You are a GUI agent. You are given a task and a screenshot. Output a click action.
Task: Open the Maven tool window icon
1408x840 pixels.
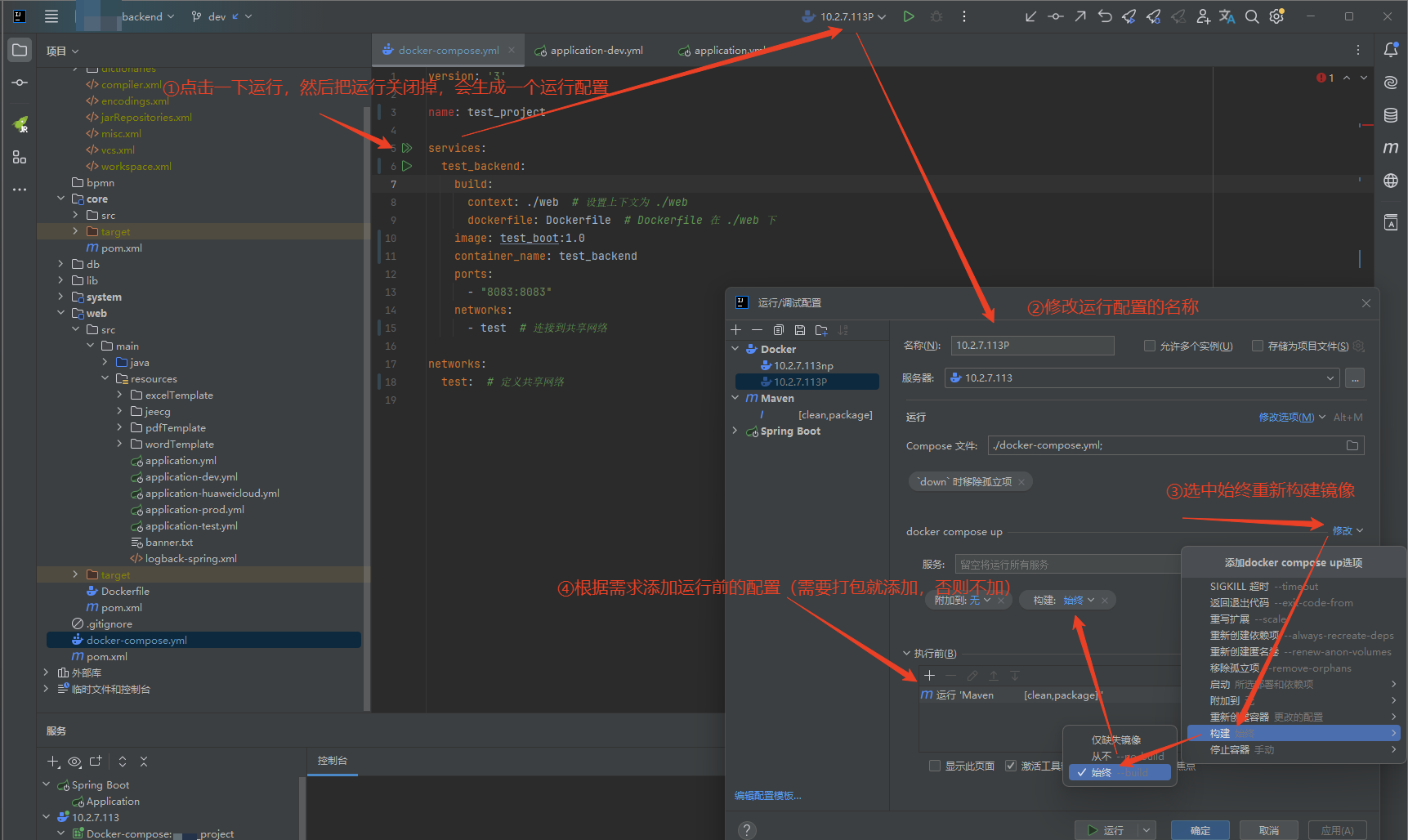click(1390, 148)
